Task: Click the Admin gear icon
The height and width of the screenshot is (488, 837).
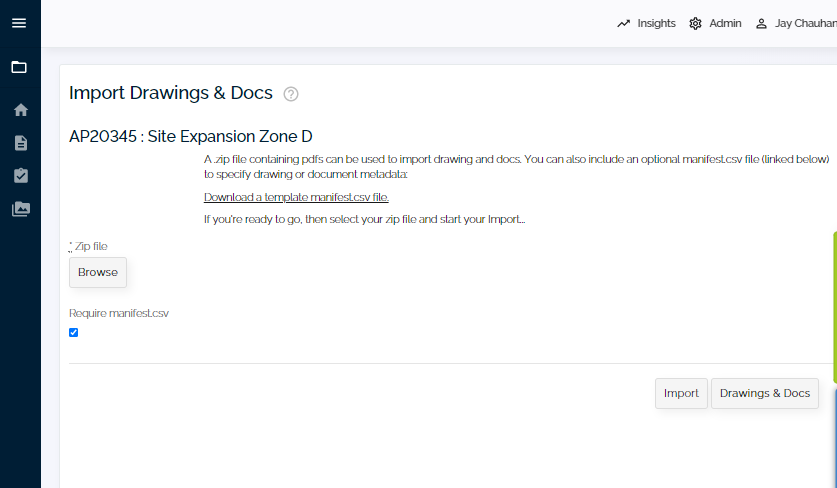Action: [x=695, y=23]
